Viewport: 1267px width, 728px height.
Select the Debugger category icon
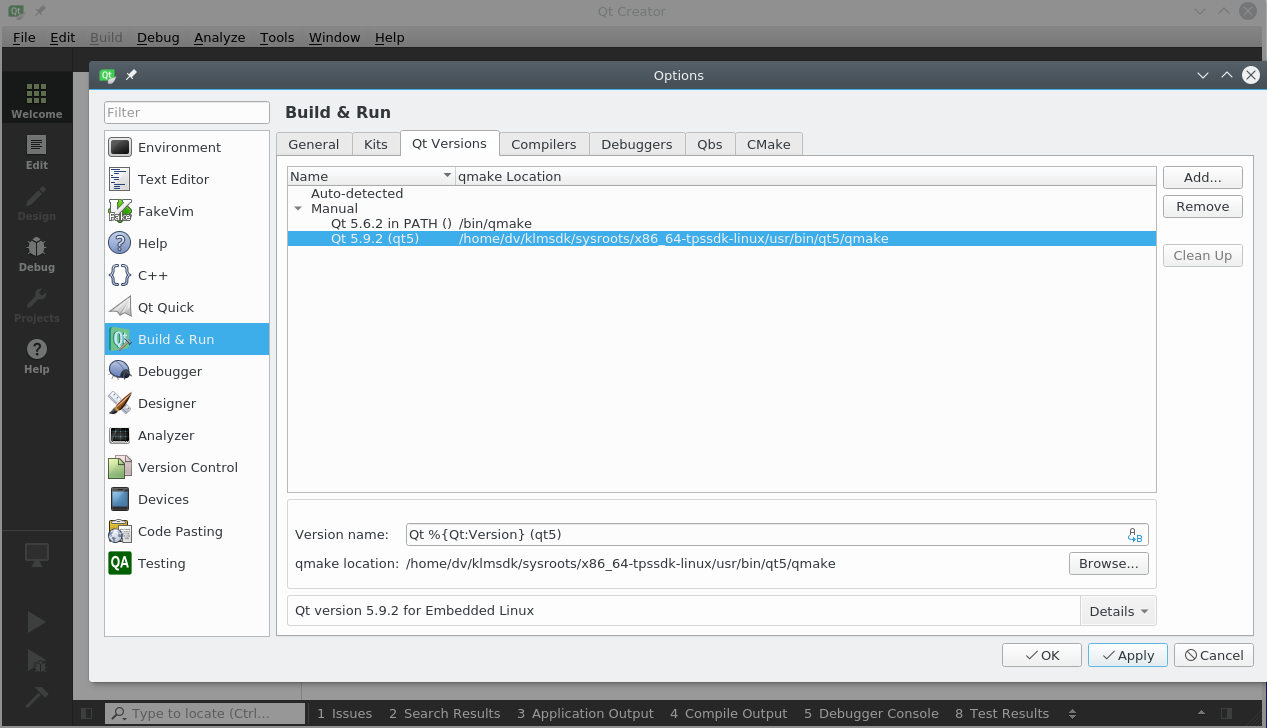point(120,371)
